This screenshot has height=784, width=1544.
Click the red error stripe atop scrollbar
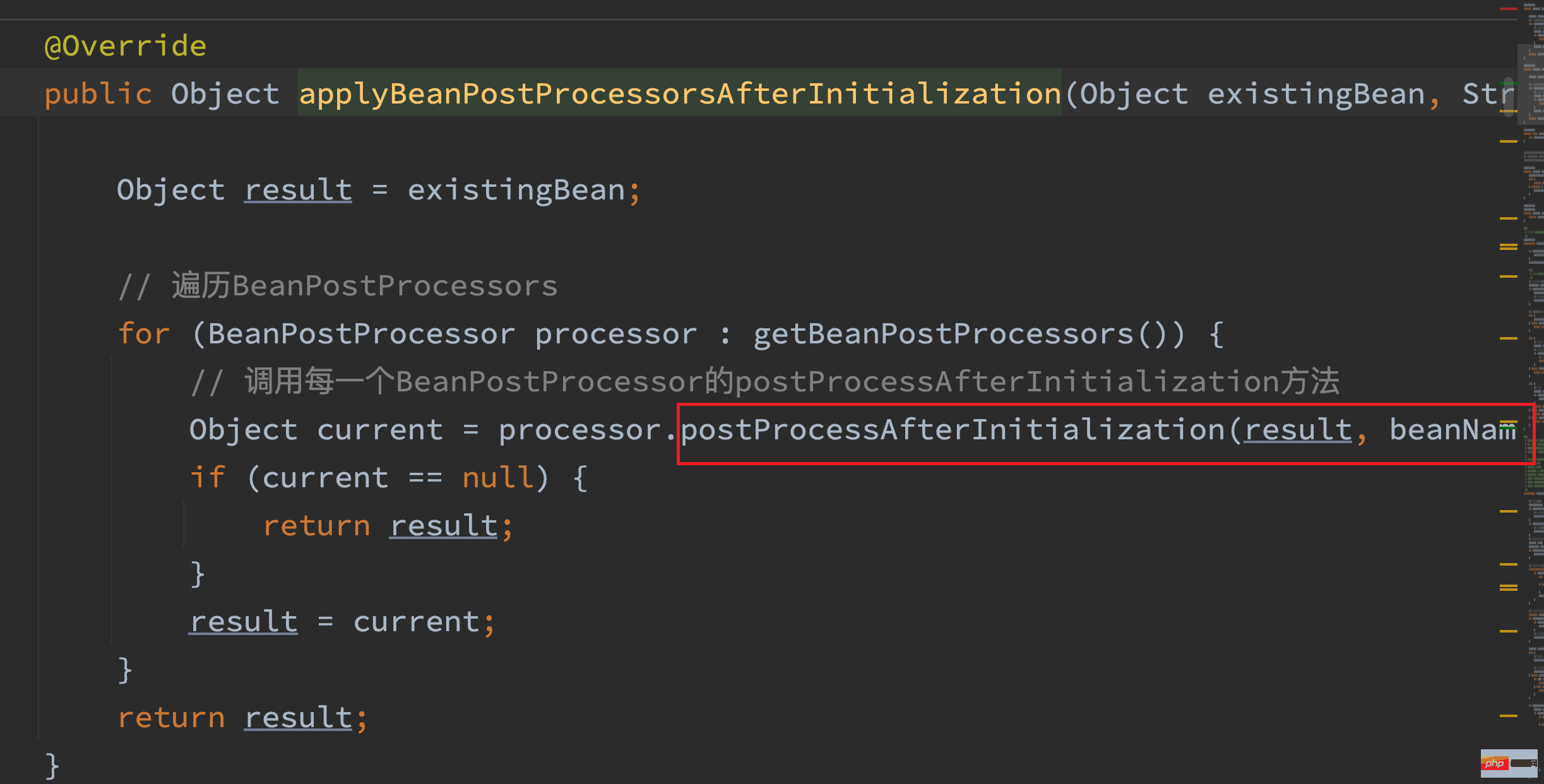(1508, 8)
